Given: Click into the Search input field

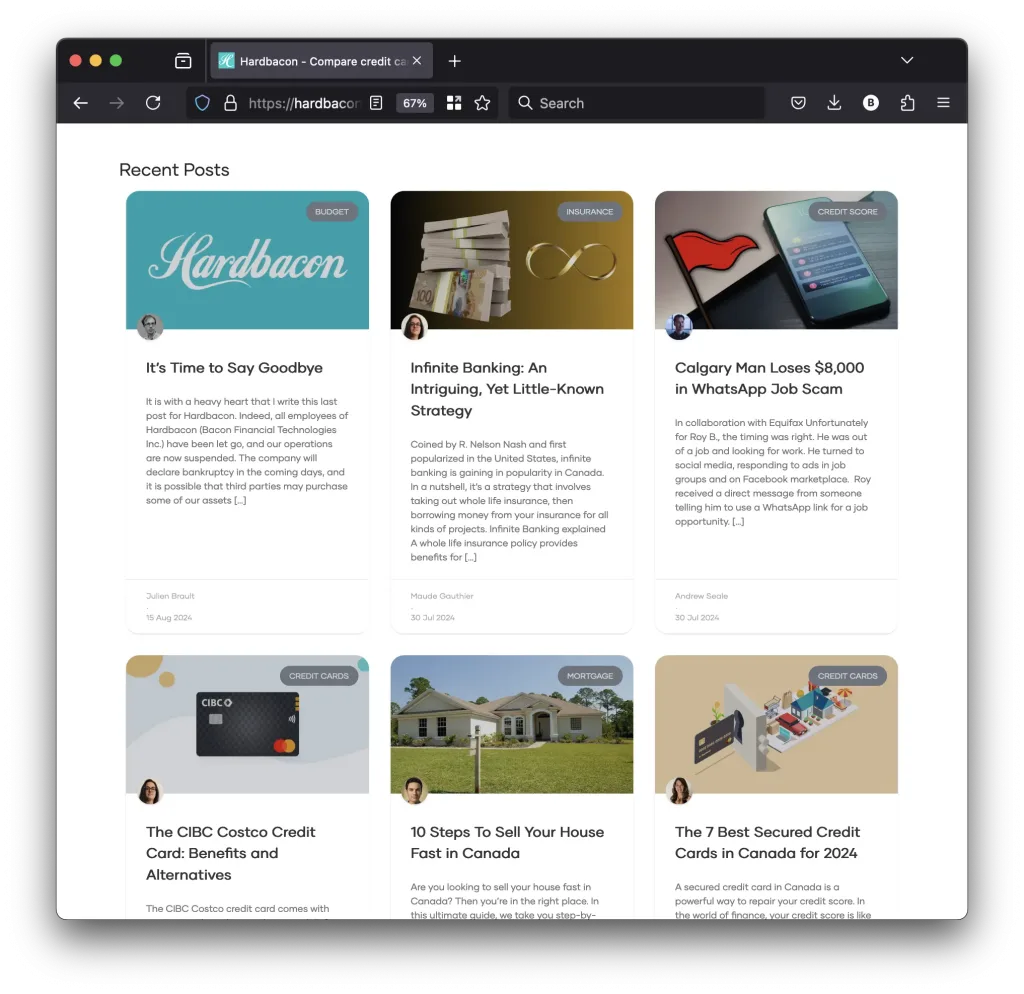Looking at the screenshot, I should (640, 103).
